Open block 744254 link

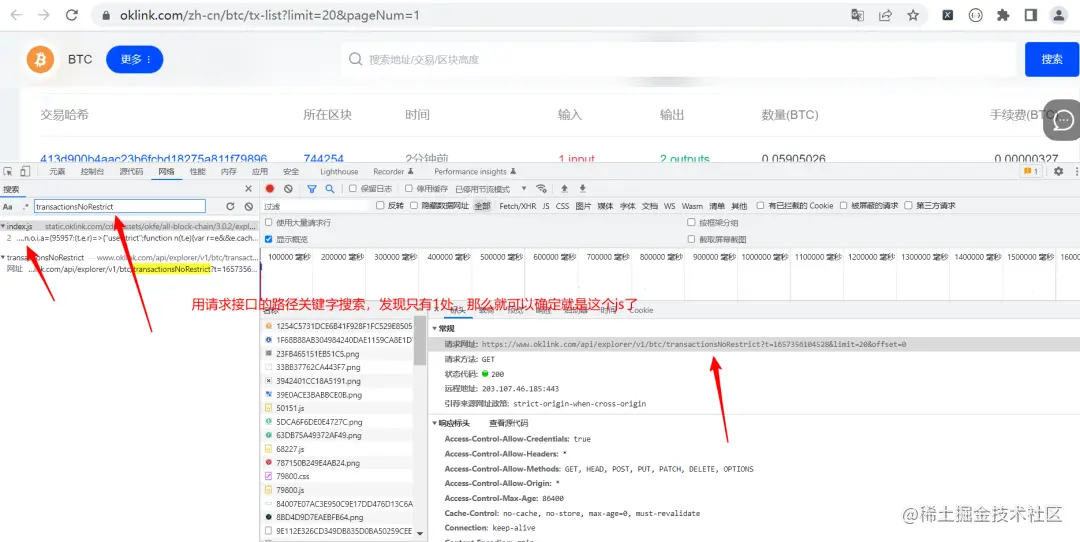(x=324, y=158)
